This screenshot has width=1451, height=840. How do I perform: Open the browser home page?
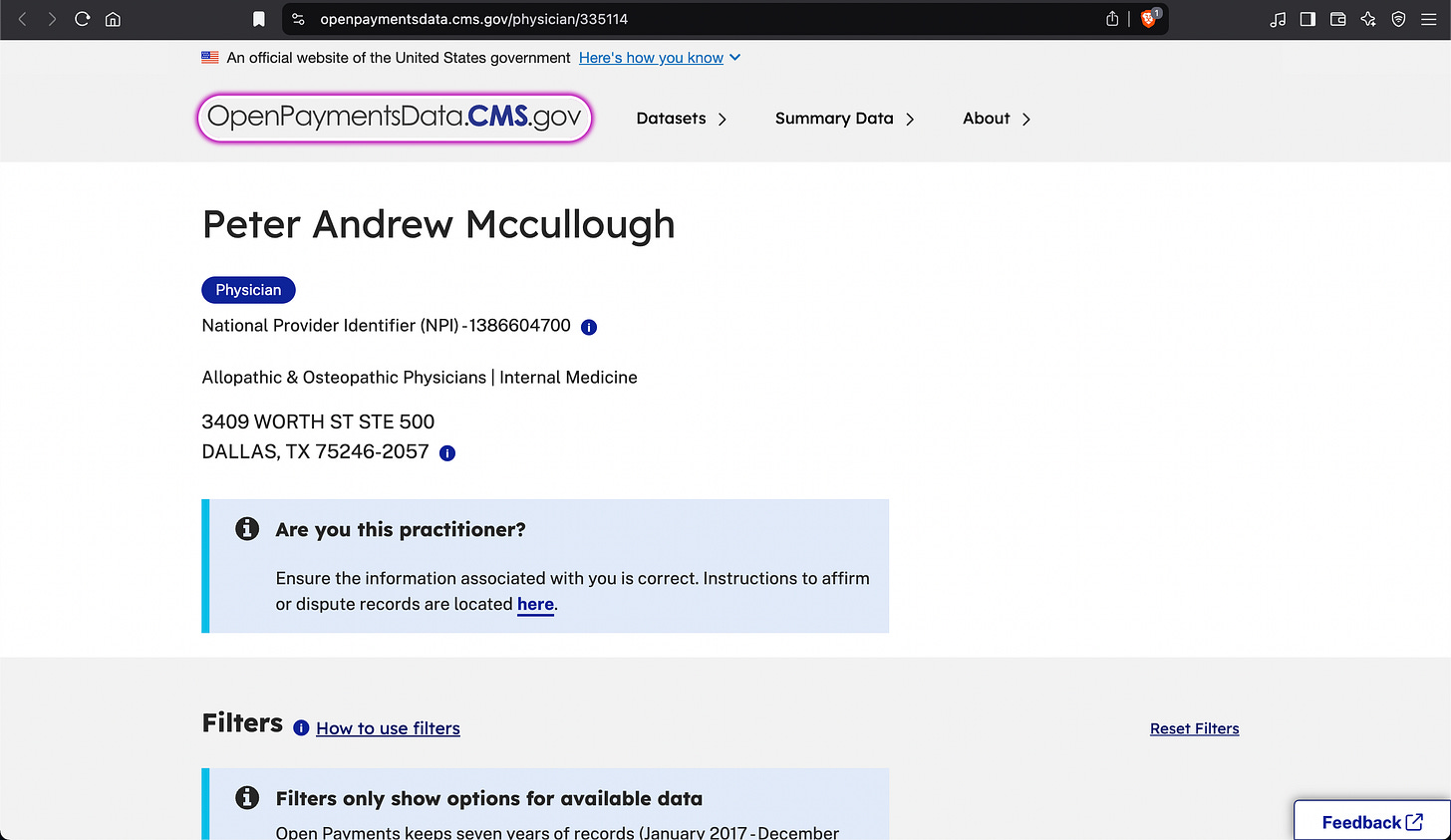tap(113, 19)
